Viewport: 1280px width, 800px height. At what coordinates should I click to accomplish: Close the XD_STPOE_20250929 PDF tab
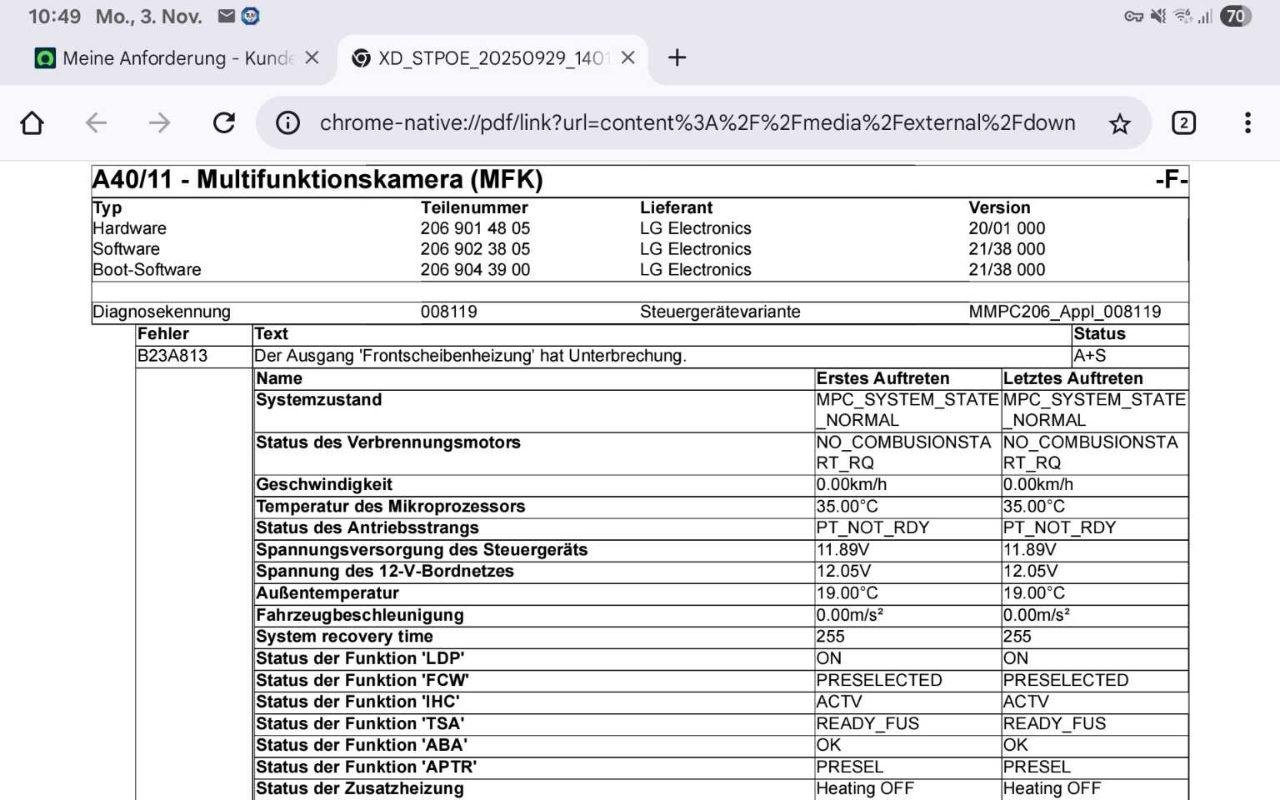coord(628,58)
